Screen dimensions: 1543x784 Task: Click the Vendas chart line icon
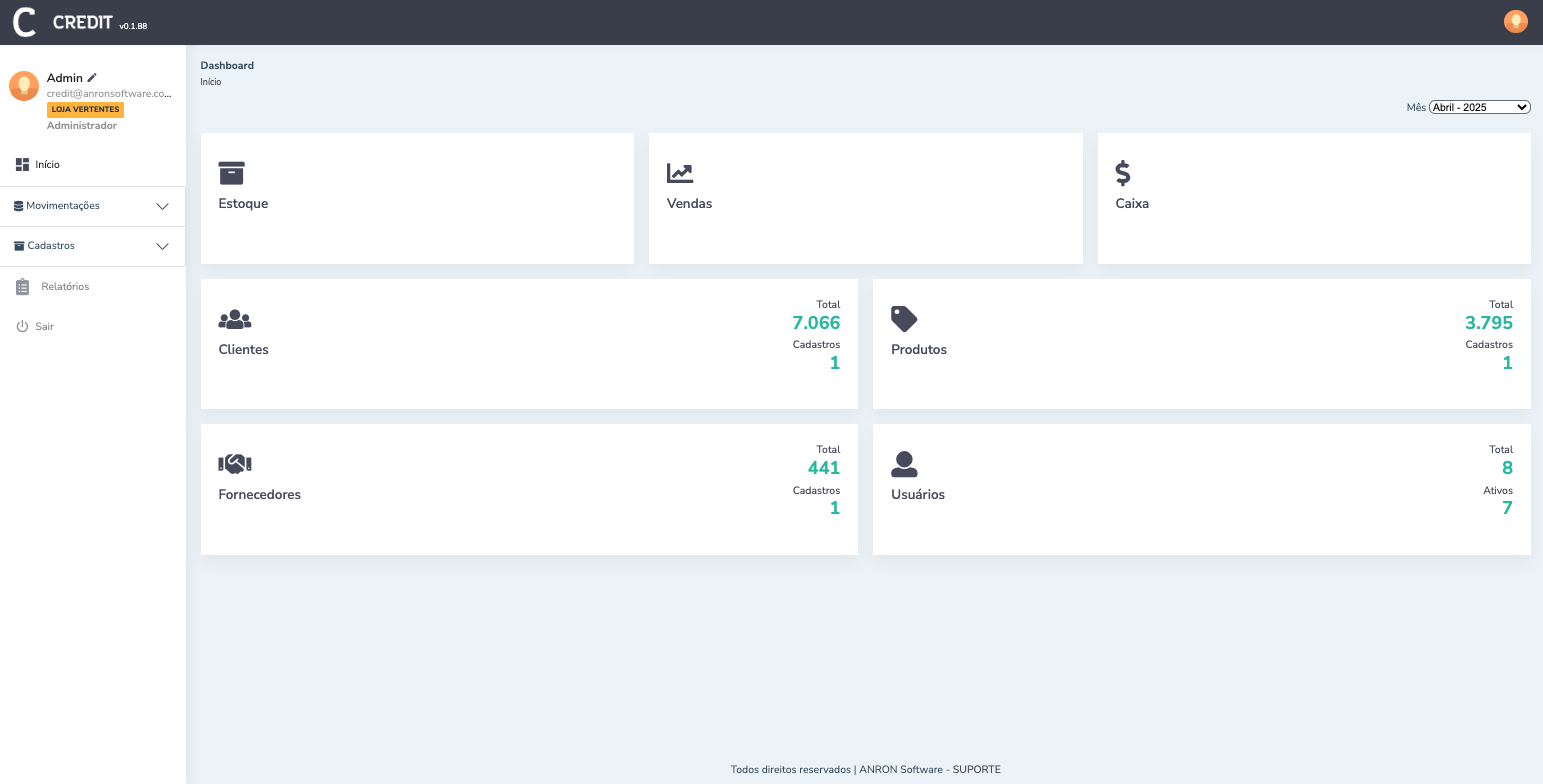pyautogui.click(x=680, y=173)
